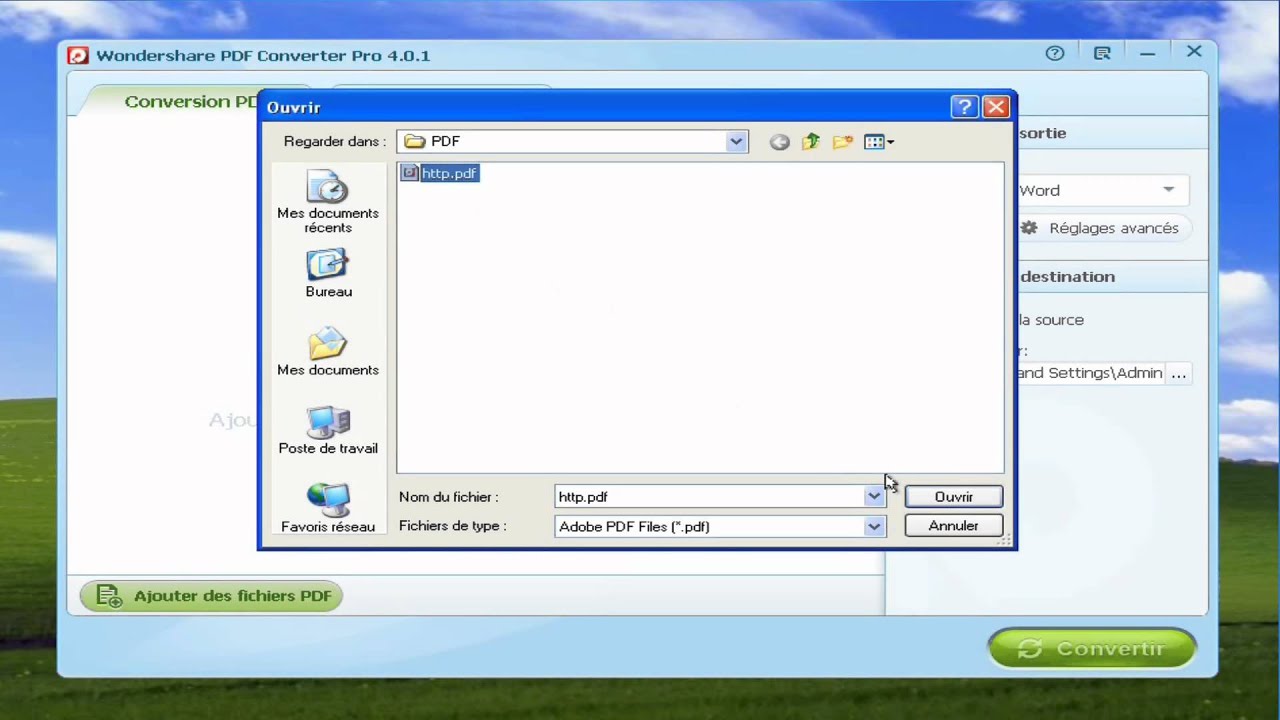Browse output folder with ellipsis button
The height and width of the screenshot is (720, 1280).
pyautogui.click(x=1178, y=373)
